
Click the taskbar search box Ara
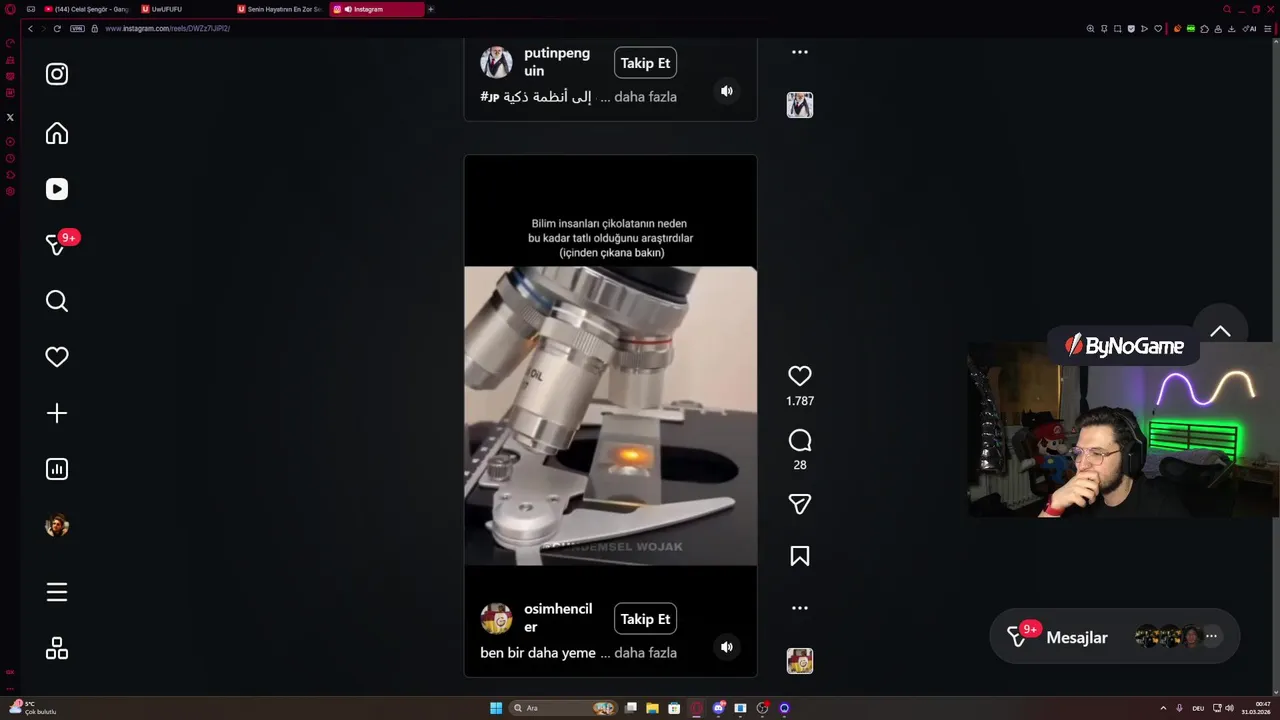click(563, 708)
